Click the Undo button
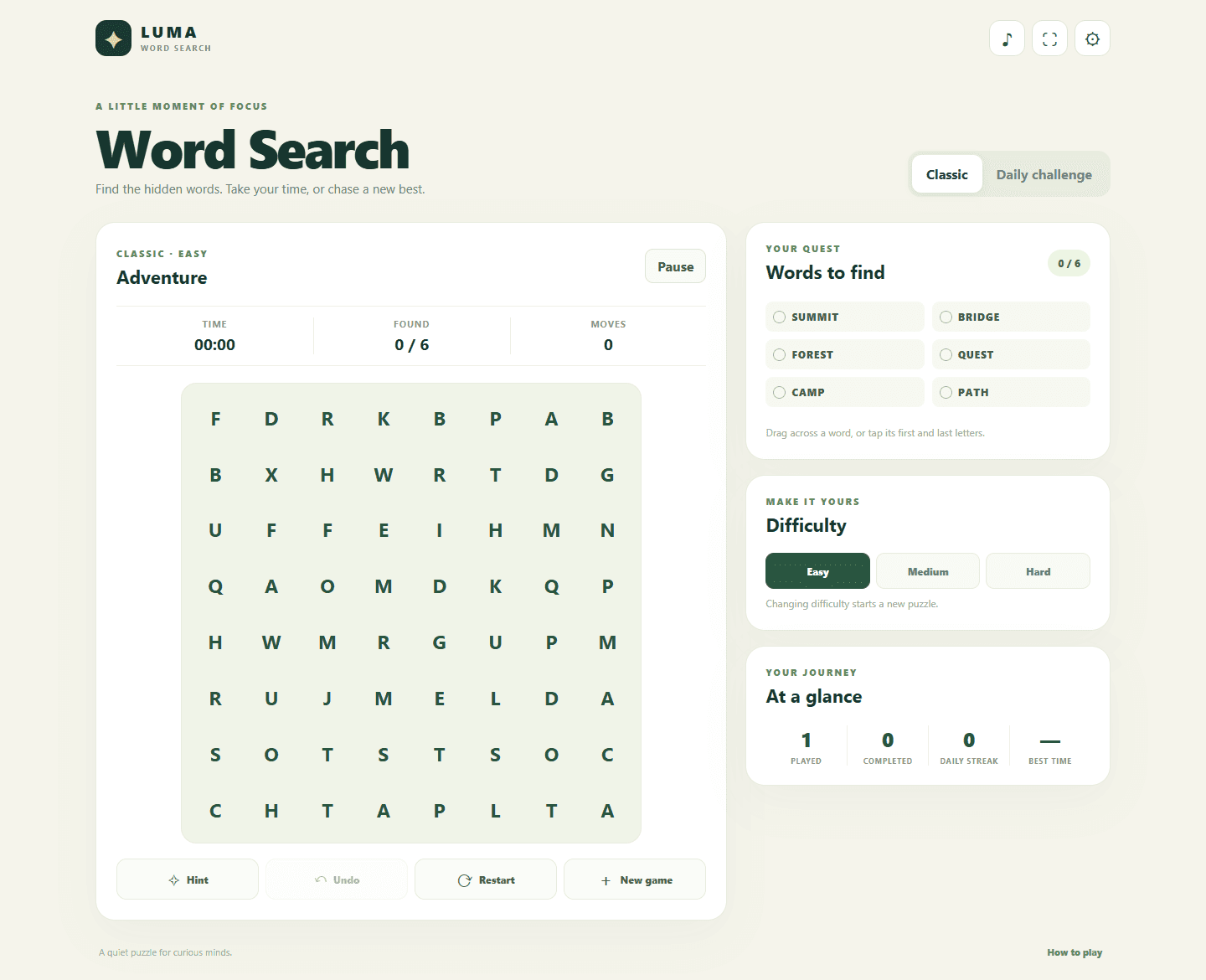1206x980 pixels. (x=337, y=879)
